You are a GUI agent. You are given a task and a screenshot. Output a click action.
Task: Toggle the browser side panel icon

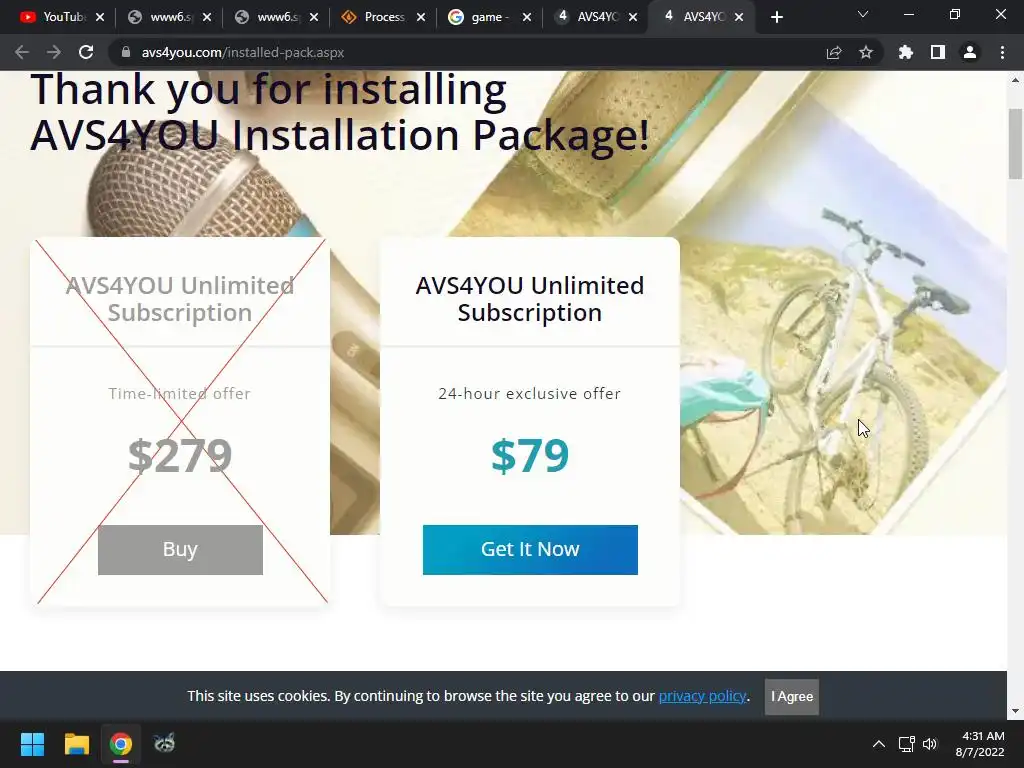(938, 52)
